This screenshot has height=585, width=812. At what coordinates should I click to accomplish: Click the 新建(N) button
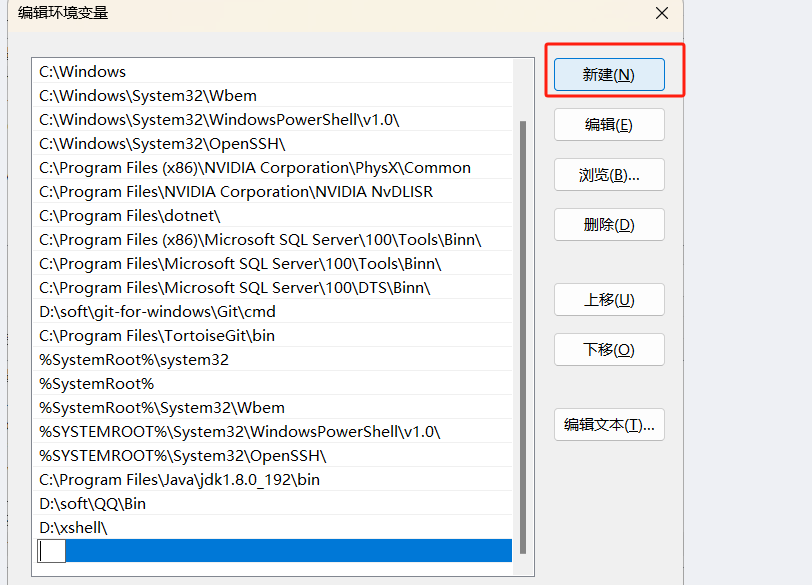point(609,75)
